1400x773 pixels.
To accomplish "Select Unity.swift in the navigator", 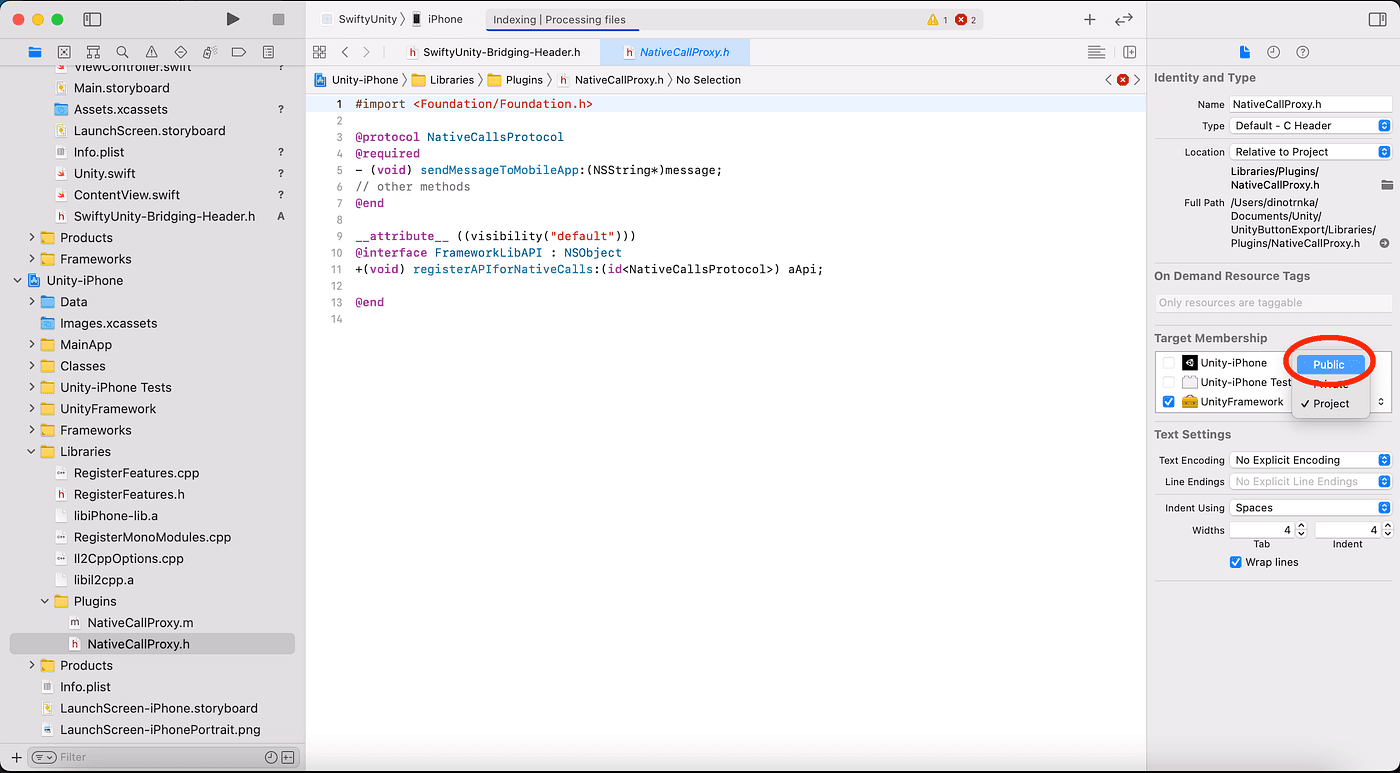I will [x=104, y=174].
